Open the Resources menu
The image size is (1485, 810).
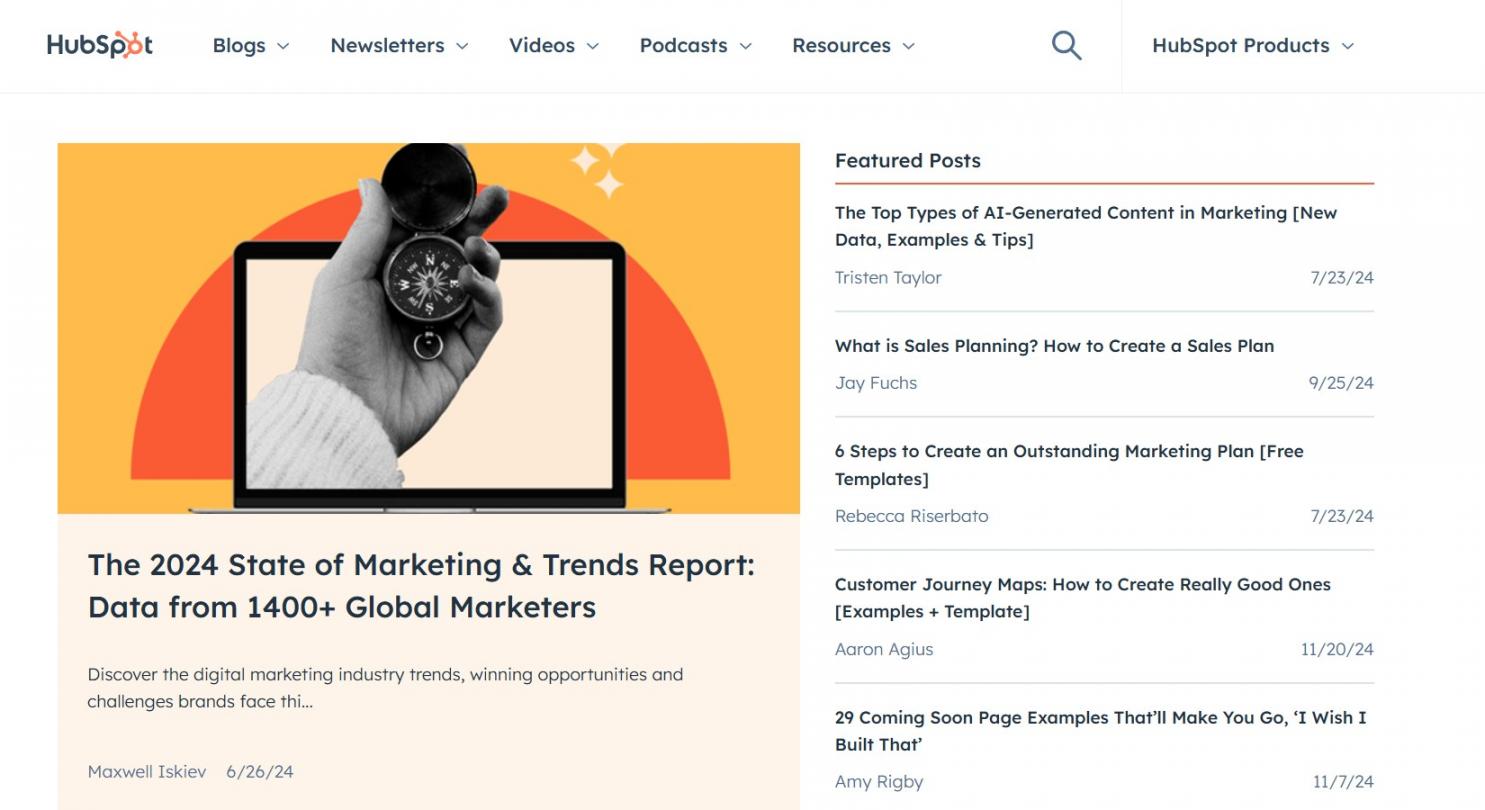click(853, 46)
